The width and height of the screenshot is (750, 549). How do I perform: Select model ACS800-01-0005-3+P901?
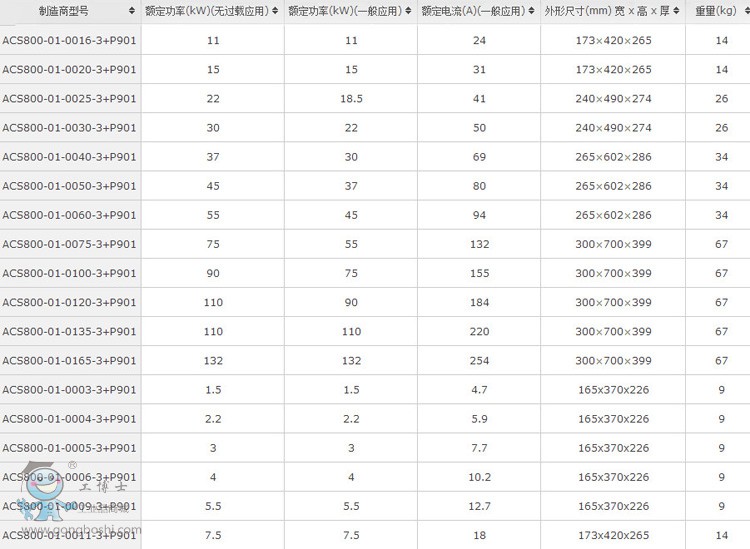[69, 448]
